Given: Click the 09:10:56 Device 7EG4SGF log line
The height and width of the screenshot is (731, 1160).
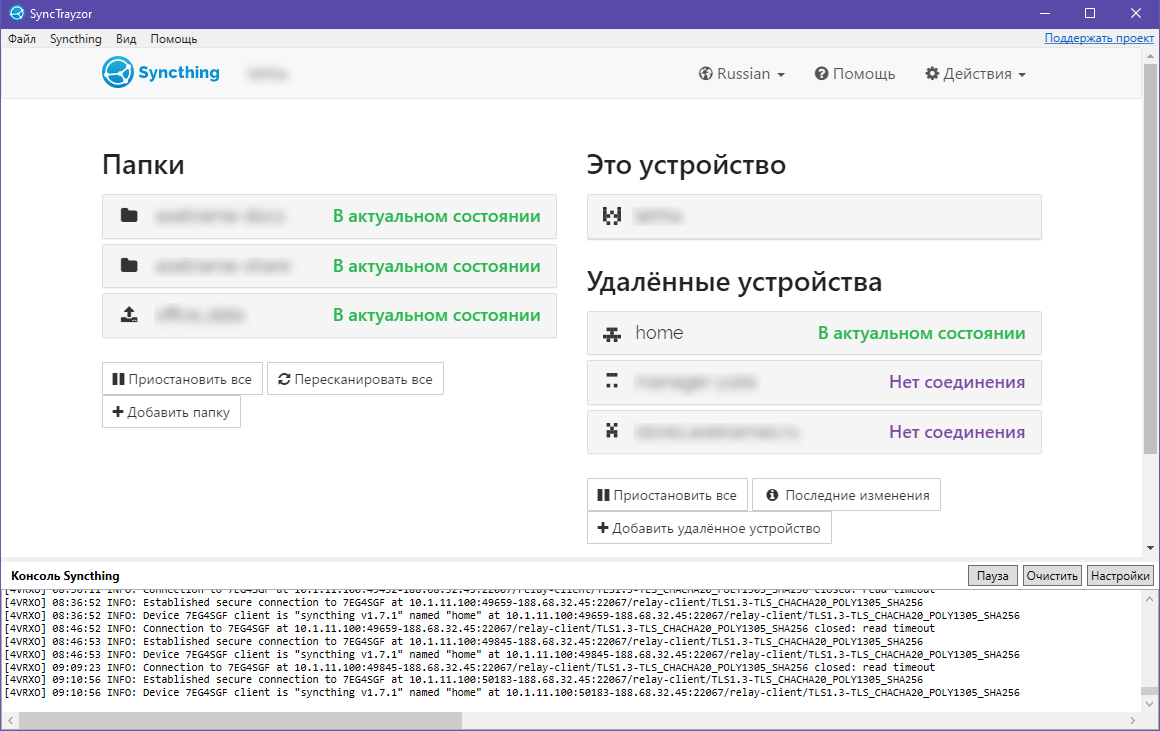Looking at the screenshot, I should tap(512, 693).
